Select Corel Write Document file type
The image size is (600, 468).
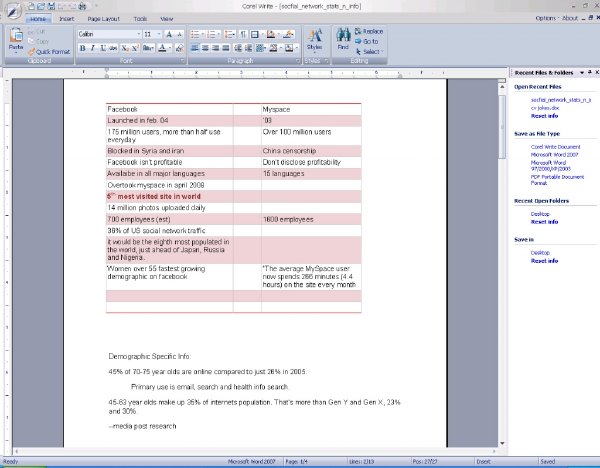coord(556,147)
